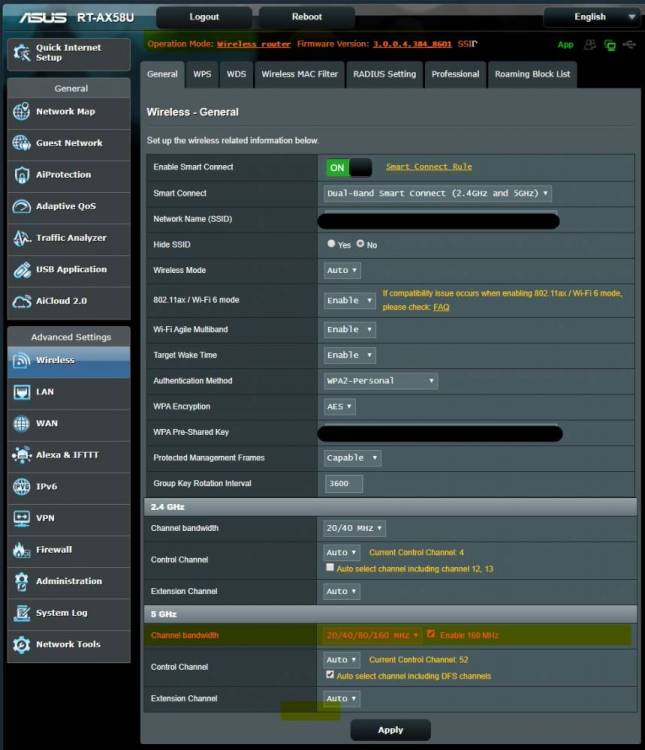Screen dimensions: 645x750
Task: Click the Reboot button
Action: (x=307, y=17)
